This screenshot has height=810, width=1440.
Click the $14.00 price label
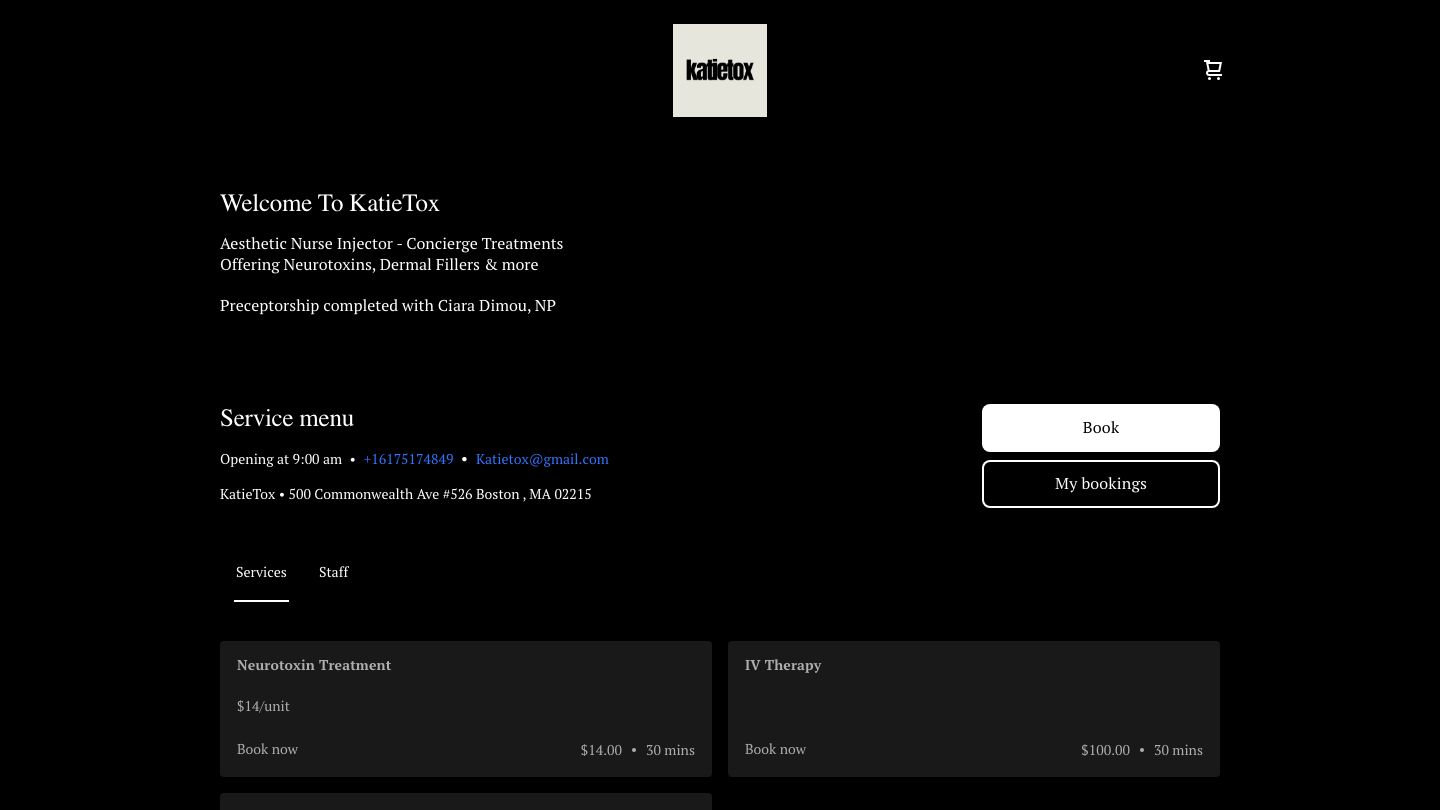tap(601, 750)
